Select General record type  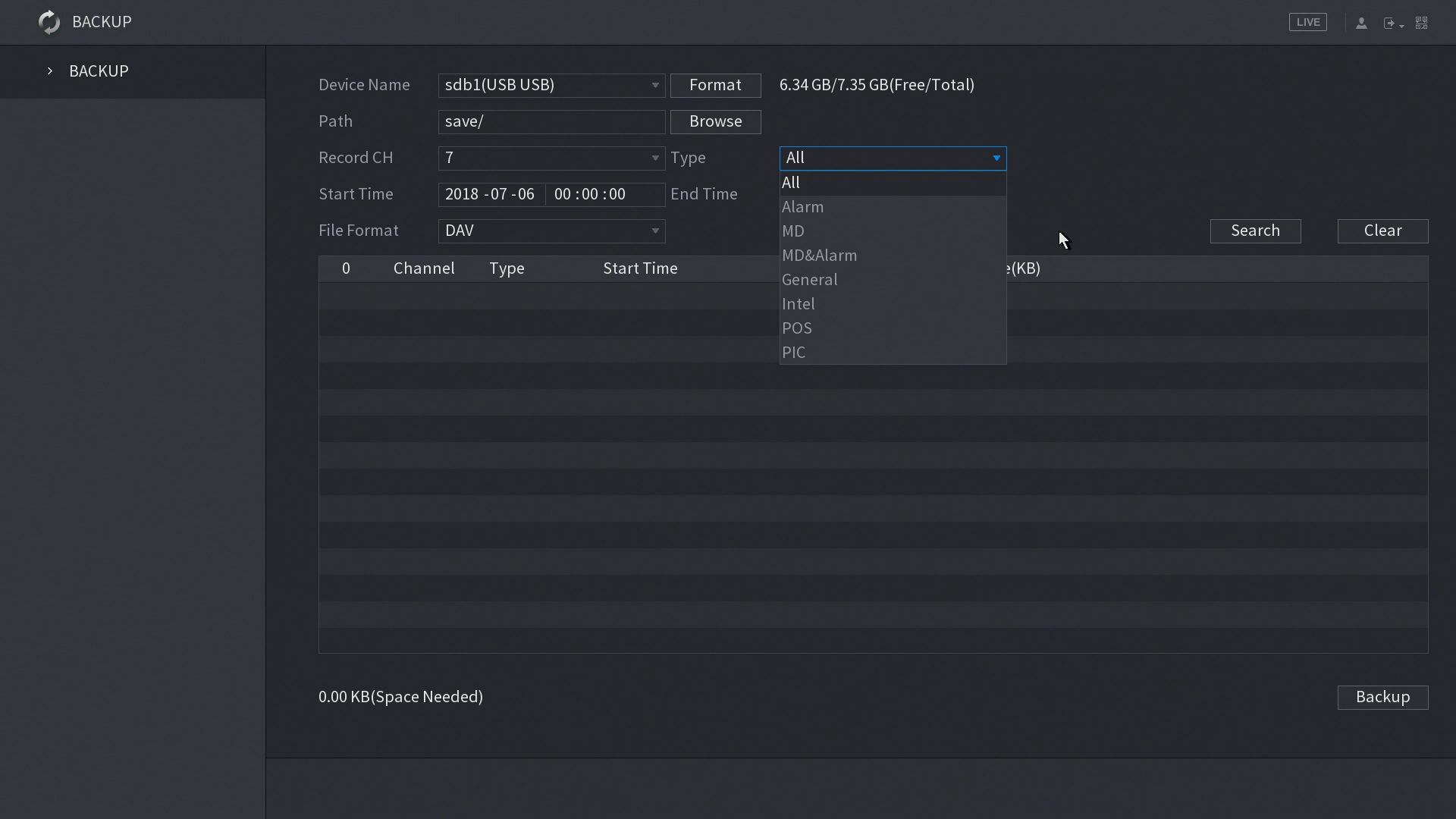coord(809,280)
